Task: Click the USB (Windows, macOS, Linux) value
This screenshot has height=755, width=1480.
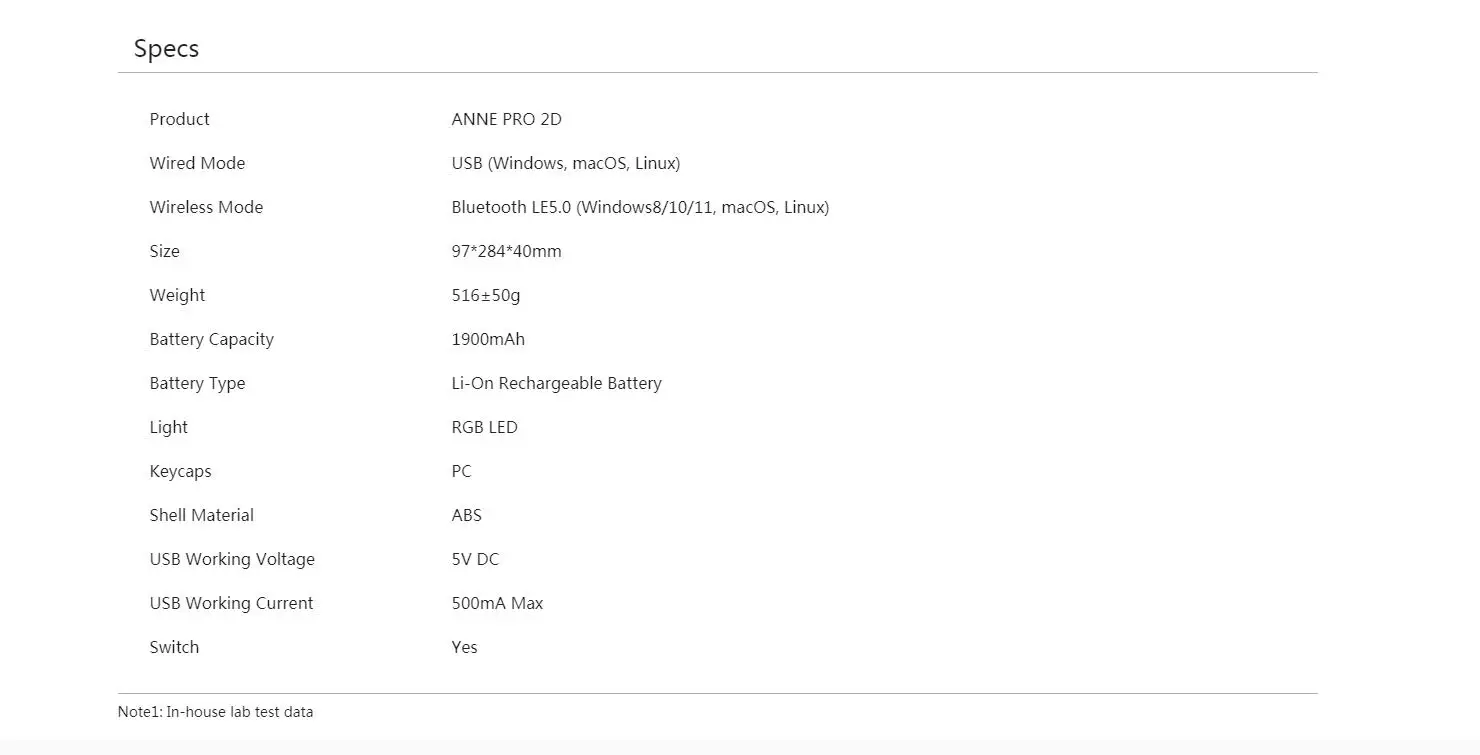Action: point(565,163)
